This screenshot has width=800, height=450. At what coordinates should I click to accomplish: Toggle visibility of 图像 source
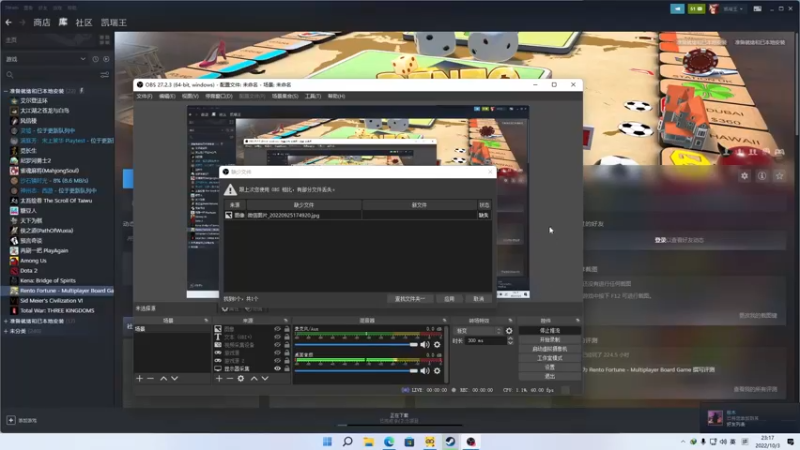[277, 329]
